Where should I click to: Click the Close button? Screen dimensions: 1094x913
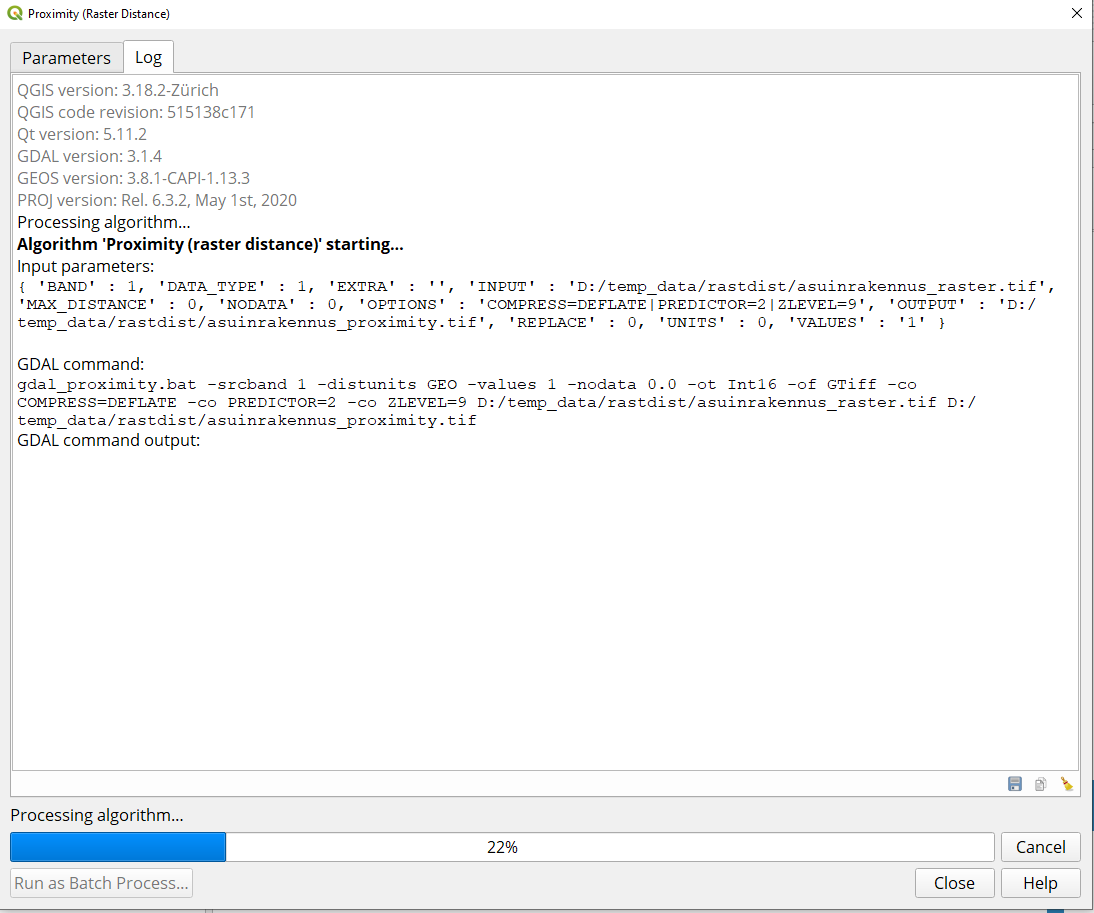954,883
